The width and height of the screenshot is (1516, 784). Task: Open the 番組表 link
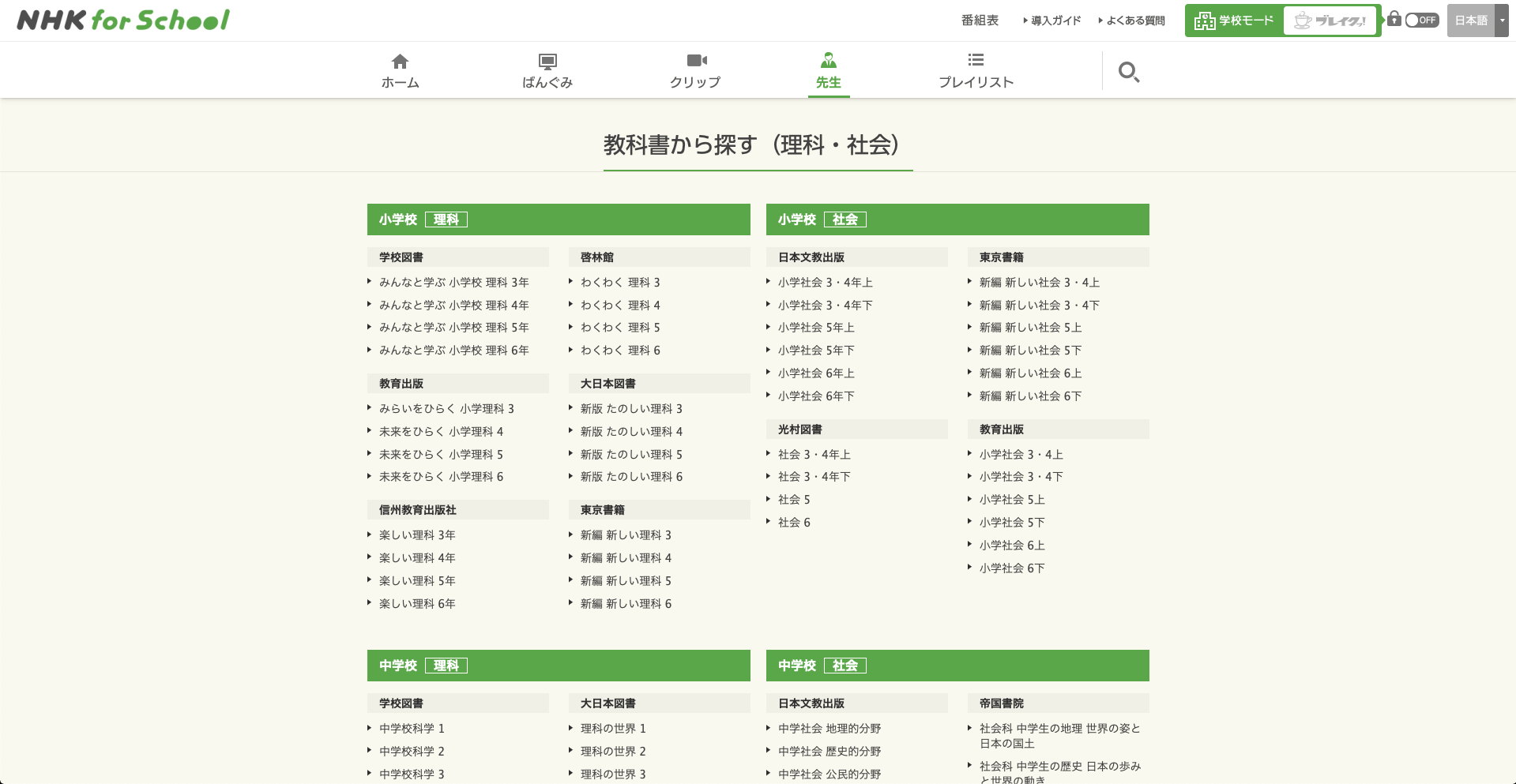click(x=980, y=21)
